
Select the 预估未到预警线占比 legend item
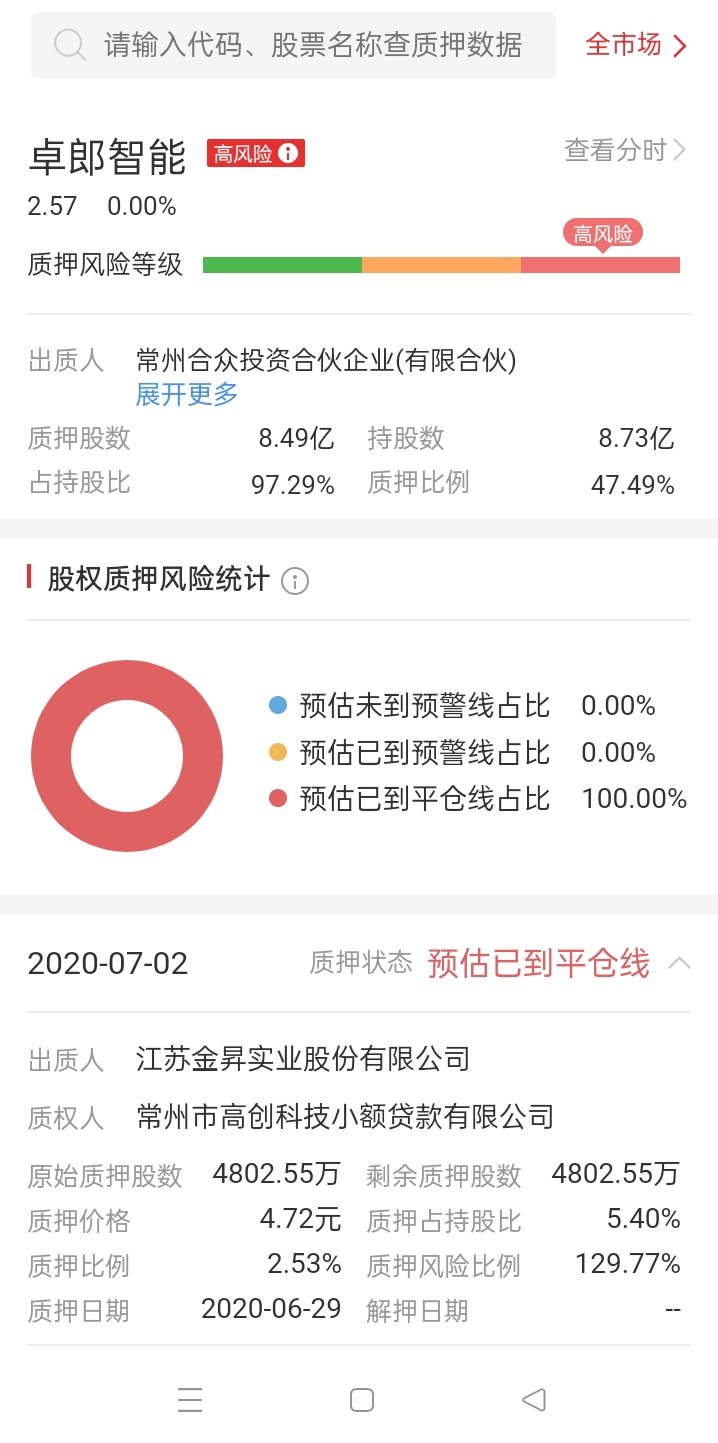(x=462, y=706)
